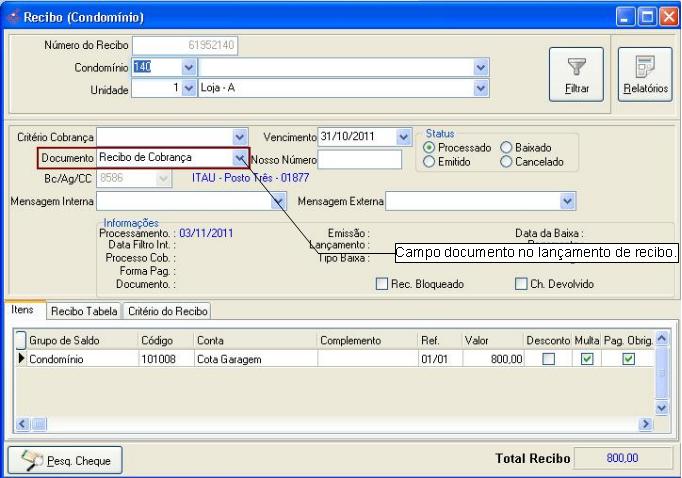Click the Recibo window title bar icon

pos(15,17)
